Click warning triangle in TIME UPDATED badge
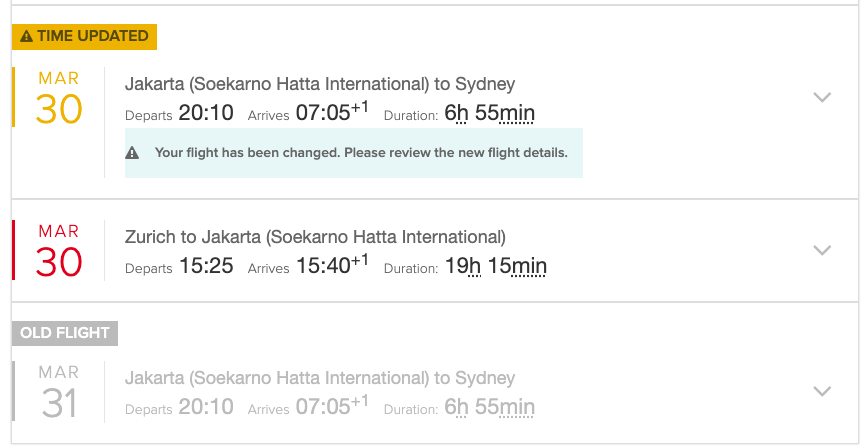Viewport: 864px width, 448px height. [x=26, y=36]
